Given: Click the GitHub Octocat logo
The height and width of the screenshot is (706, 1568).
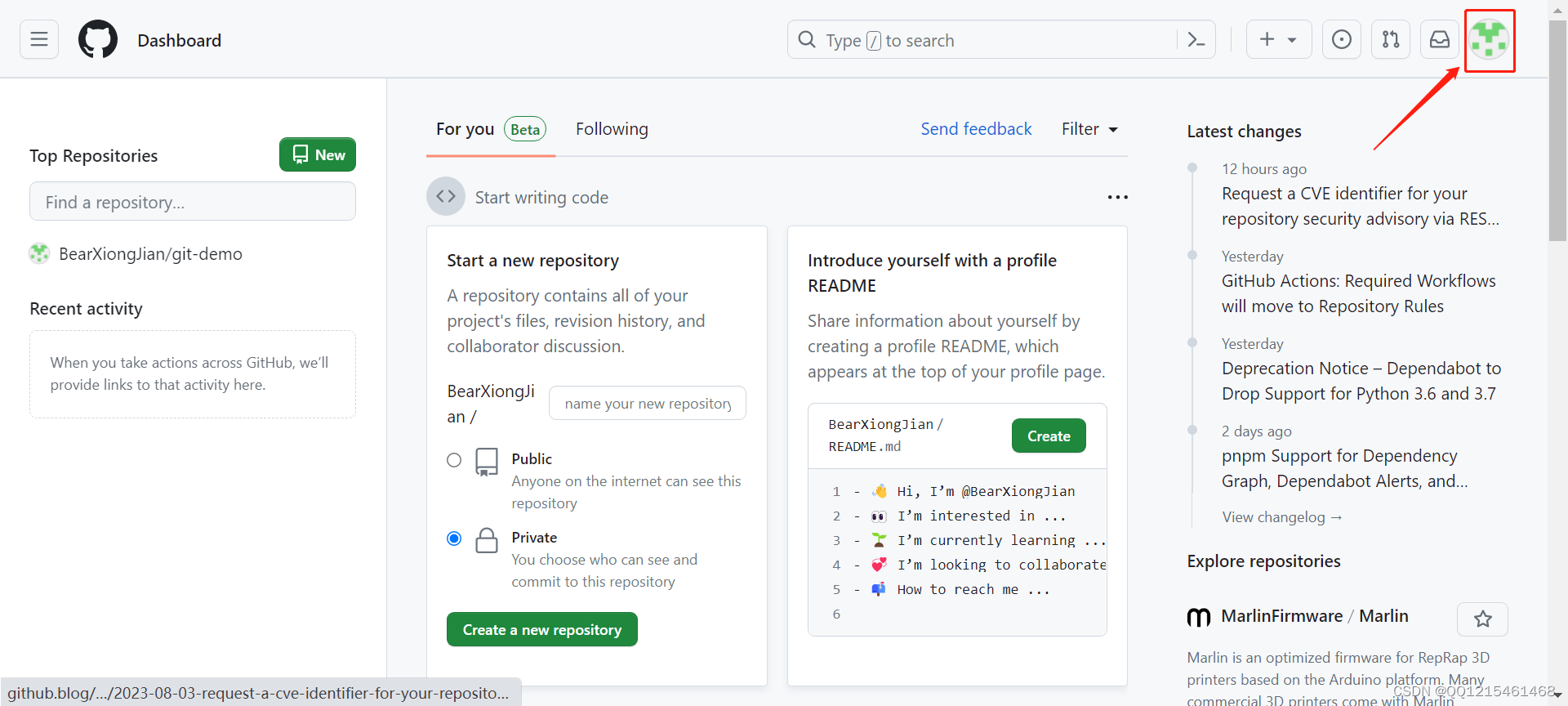Looking at the screenshot, I should point(98,39).
